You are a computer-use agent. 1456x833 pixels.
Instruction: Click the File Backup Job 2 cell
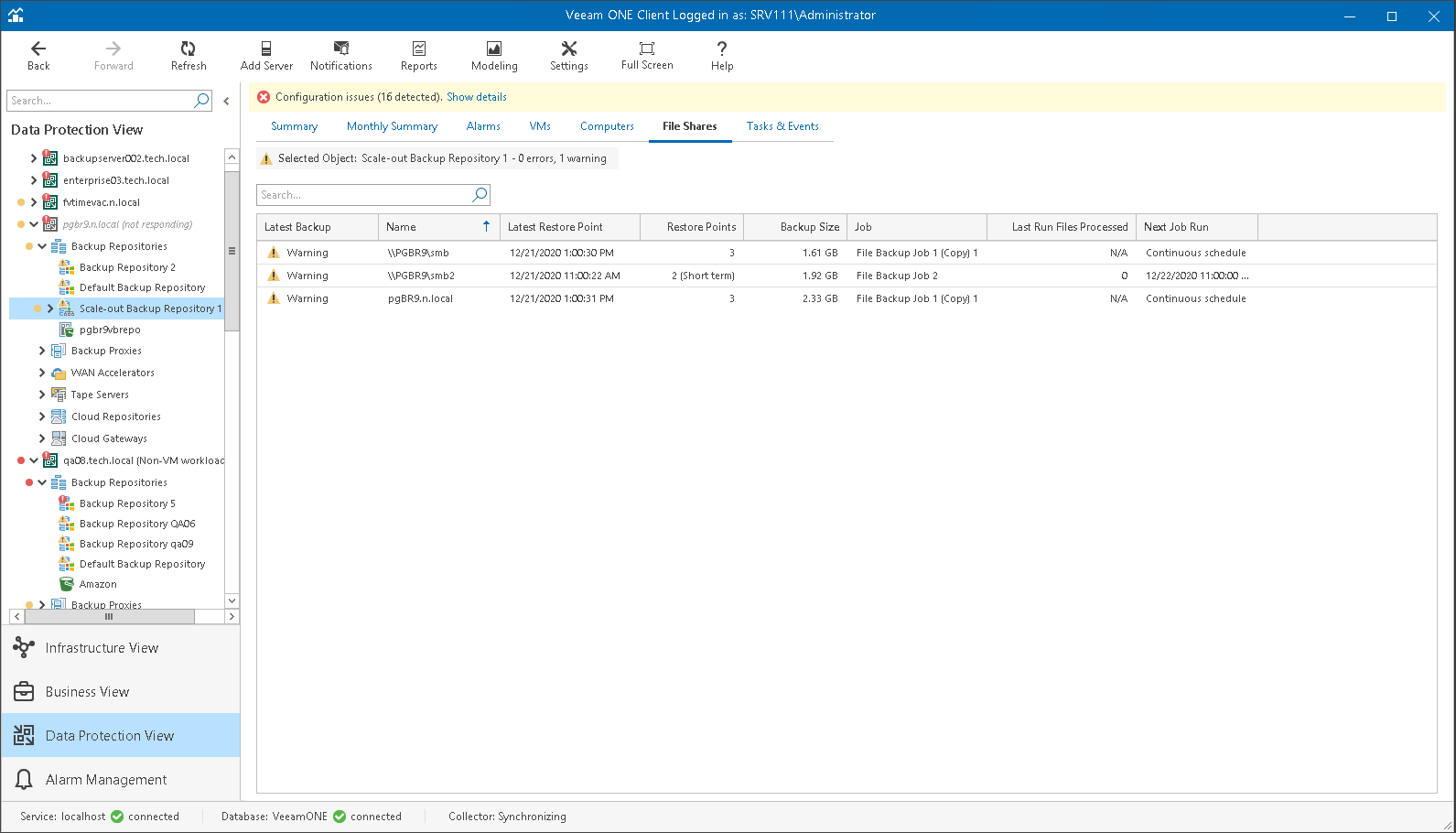click(897, 276)
